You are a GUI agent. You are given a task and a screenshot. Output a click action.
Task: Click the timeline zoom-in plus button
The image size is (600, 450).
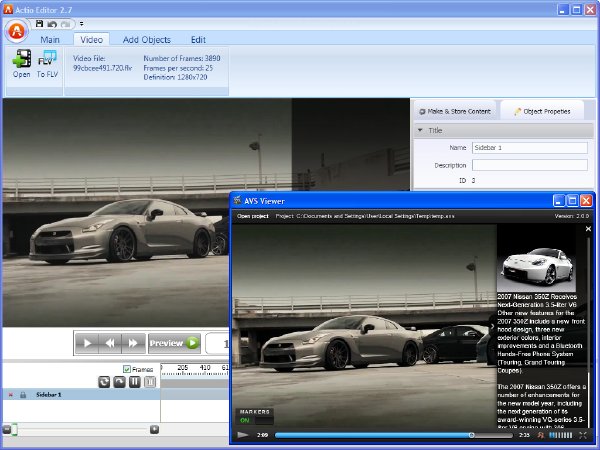pos(154,429)
